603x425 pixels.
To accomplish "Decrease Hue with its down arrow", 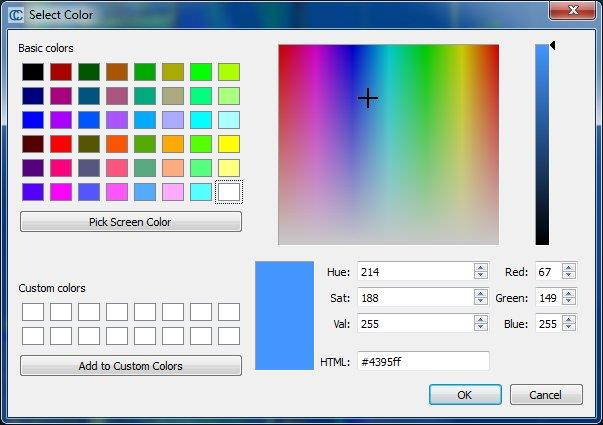I will coord(481,275).
